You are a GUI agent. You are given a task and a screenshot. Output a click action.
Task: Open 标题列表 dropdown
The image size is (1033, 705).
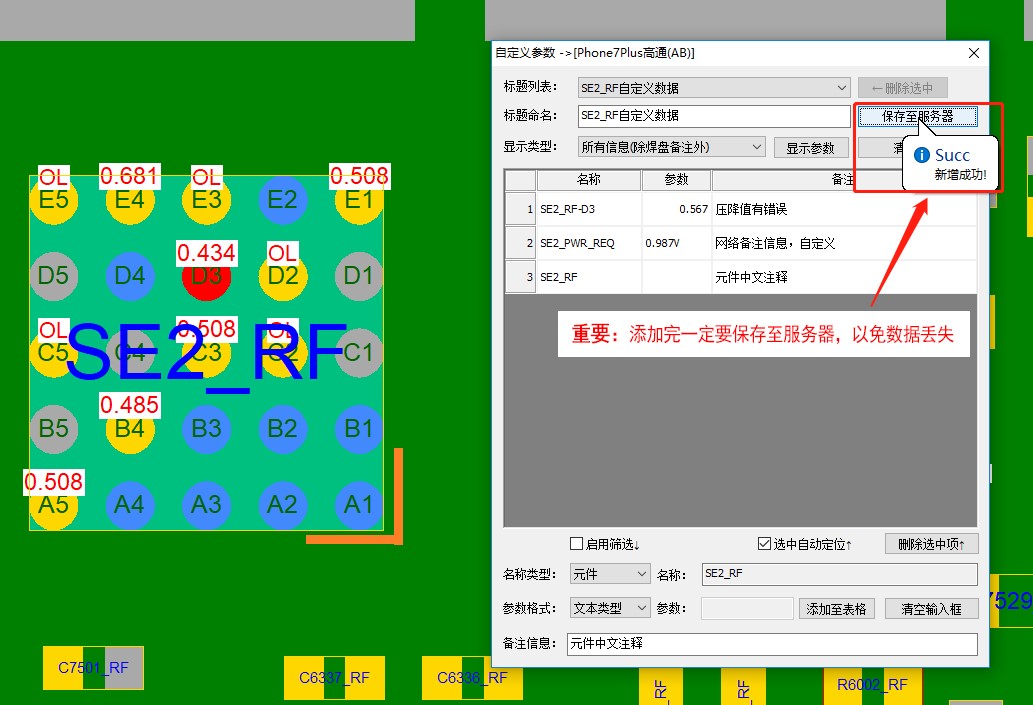pos(714,88)
